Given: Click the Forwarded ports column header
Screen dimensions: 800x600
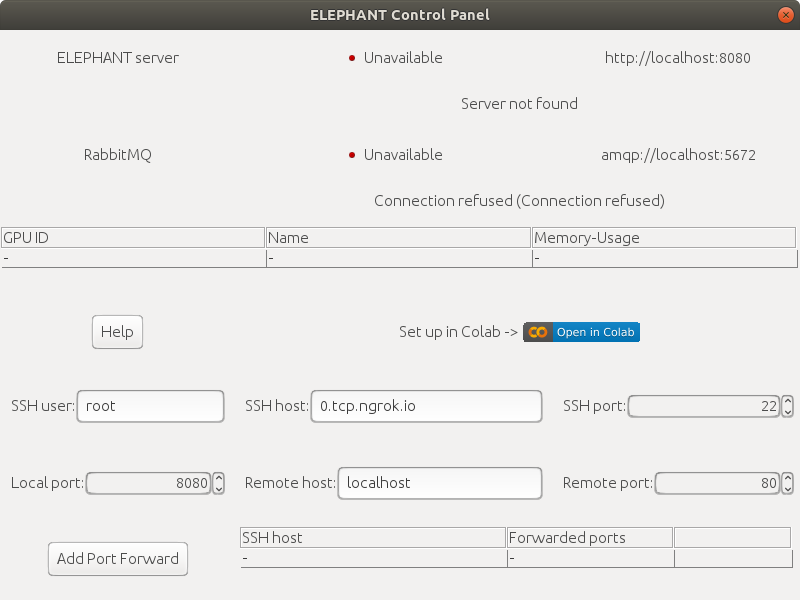Looking at the screenshot, I should [x=590, y=538].
